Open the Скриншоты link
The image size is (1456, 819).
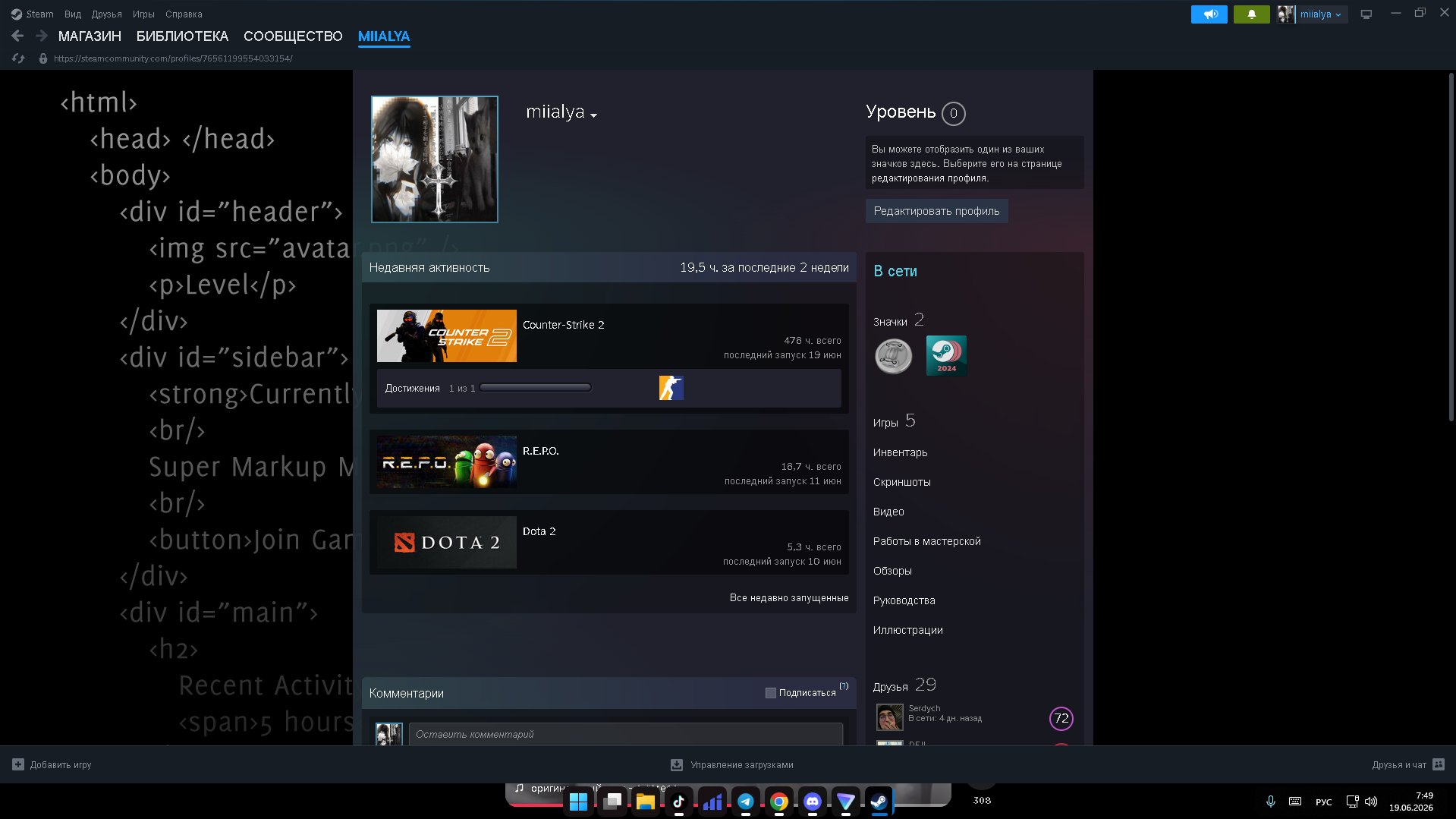901,482
